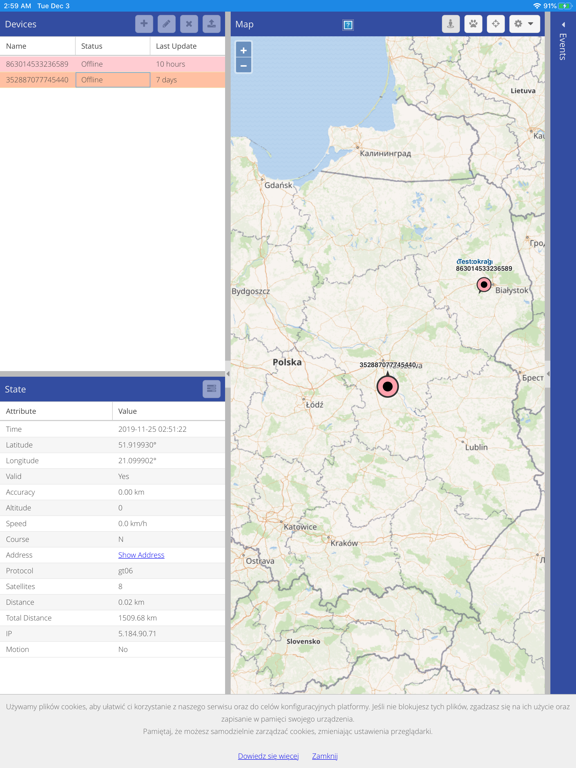Click the Lublin label on the map

pos(477,447)
